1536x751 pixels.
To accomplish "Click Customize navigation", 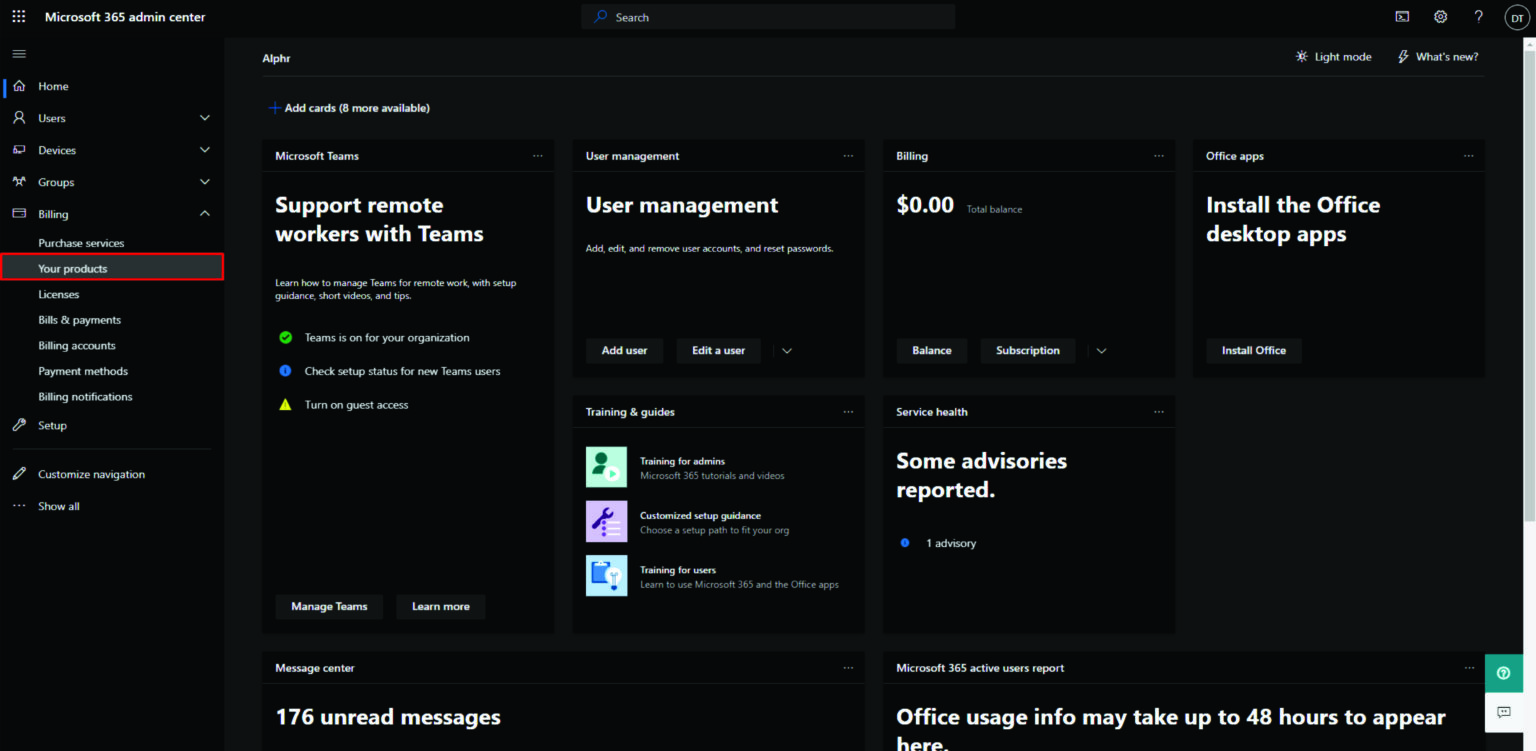I will [91, 474].
